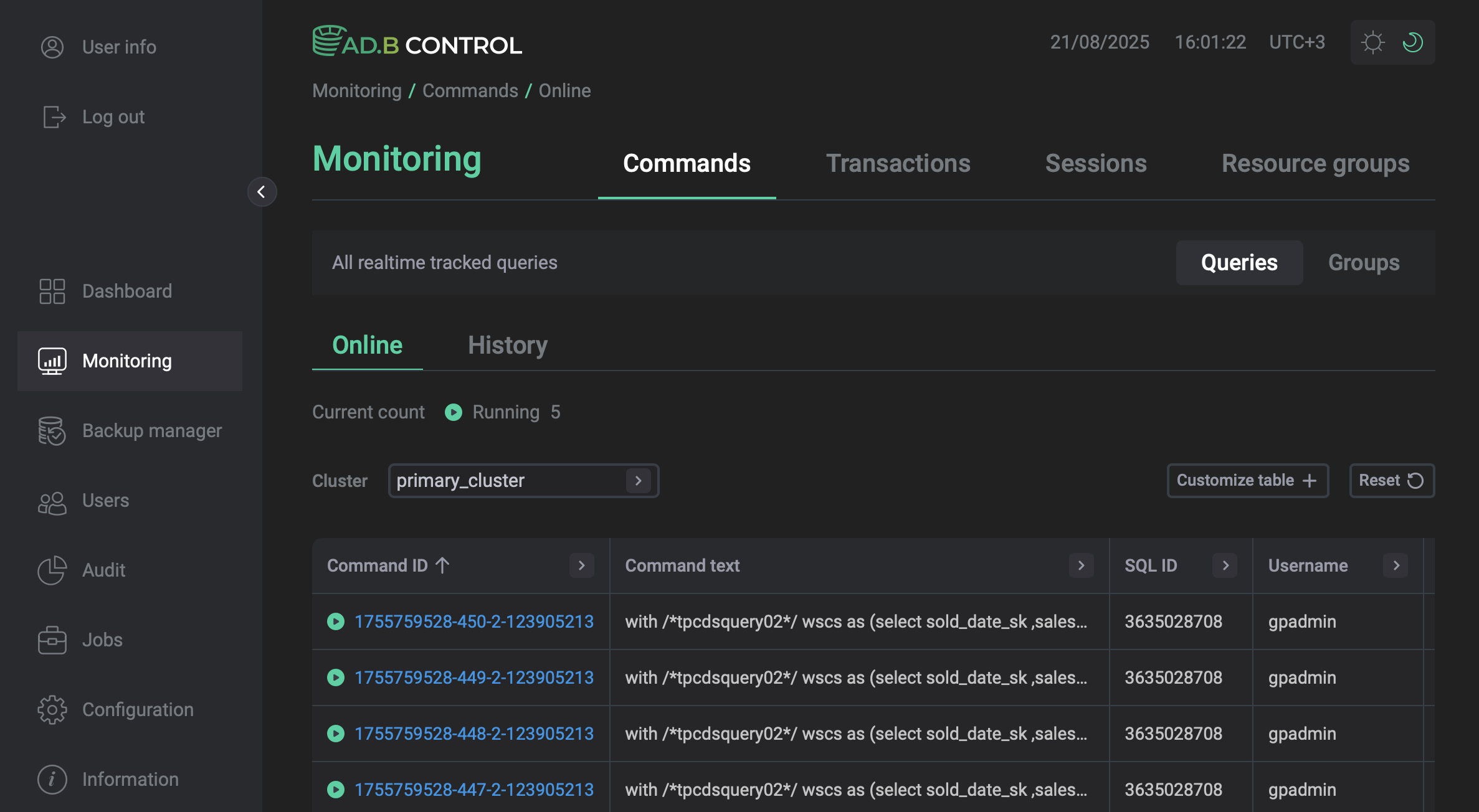The height and width of the screenshot is (812, 1479).
Task: Open the Dashboard section in sidebar
Action: (127, 291)
